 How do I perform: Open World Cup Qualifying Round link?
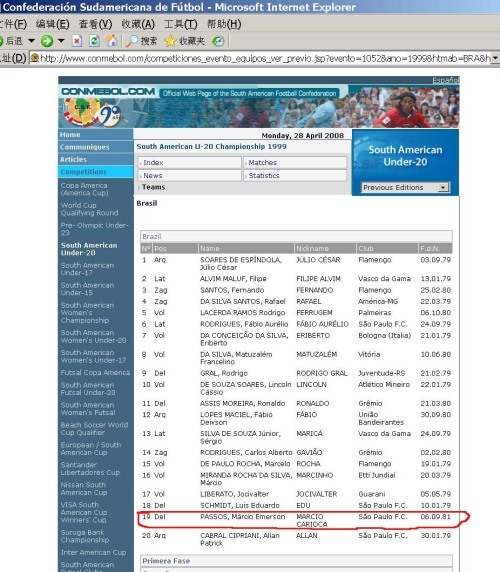coord(90,209)
